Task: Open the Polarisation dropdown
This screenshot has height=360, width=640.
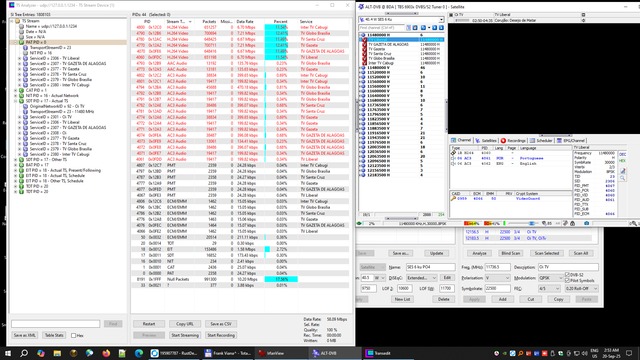Action: pyautogui.click(x=497, y=278)
